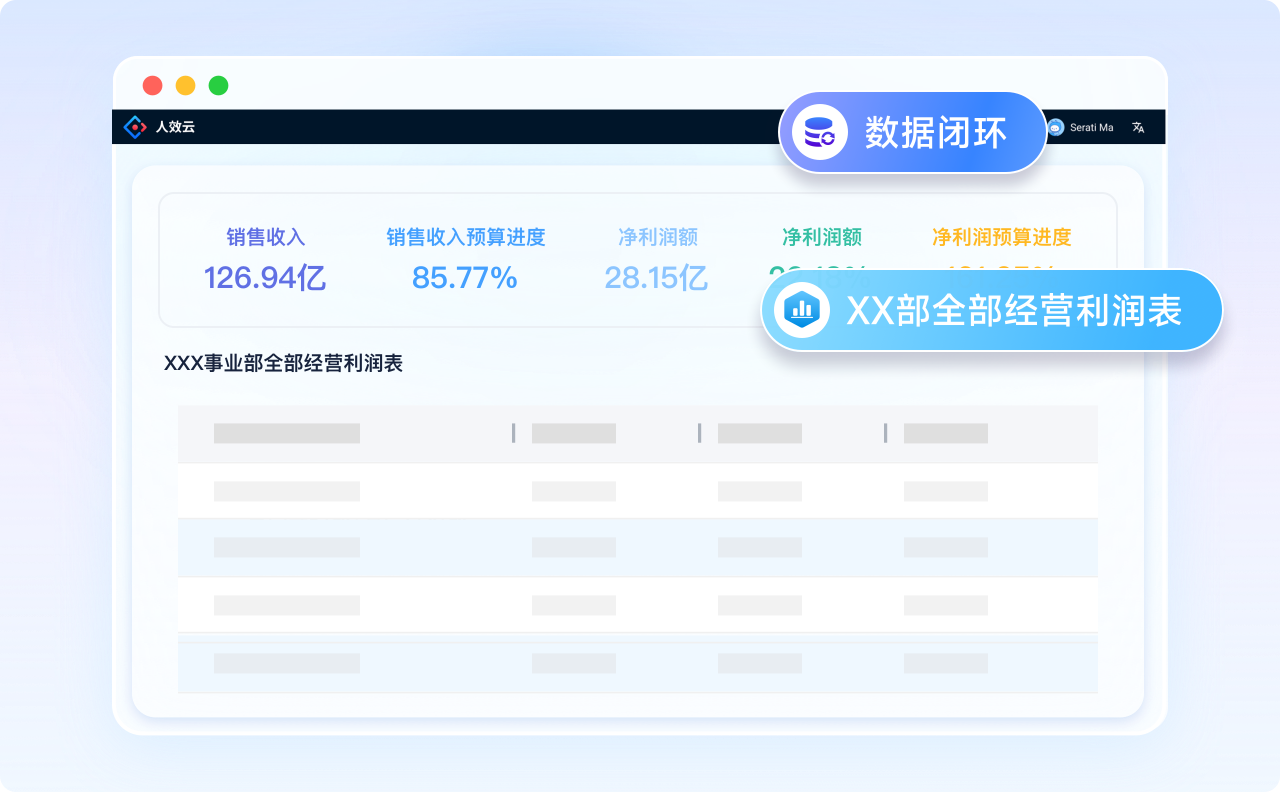Click the 人效云 diamond logo icon
The image size is (1280, 792).
pos(134,127)
